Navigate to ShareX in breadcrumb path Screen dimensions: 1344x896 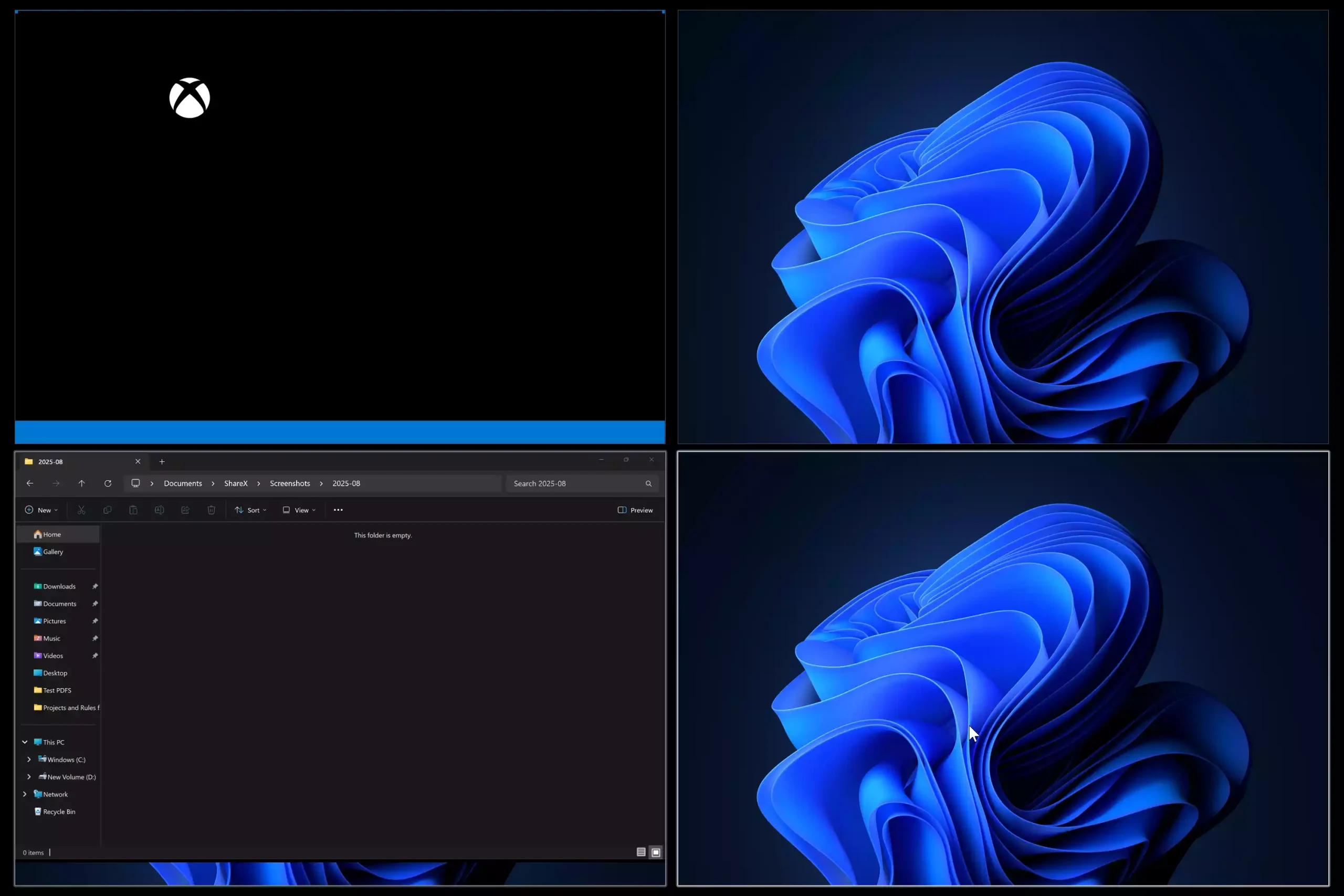coord(235,483)
